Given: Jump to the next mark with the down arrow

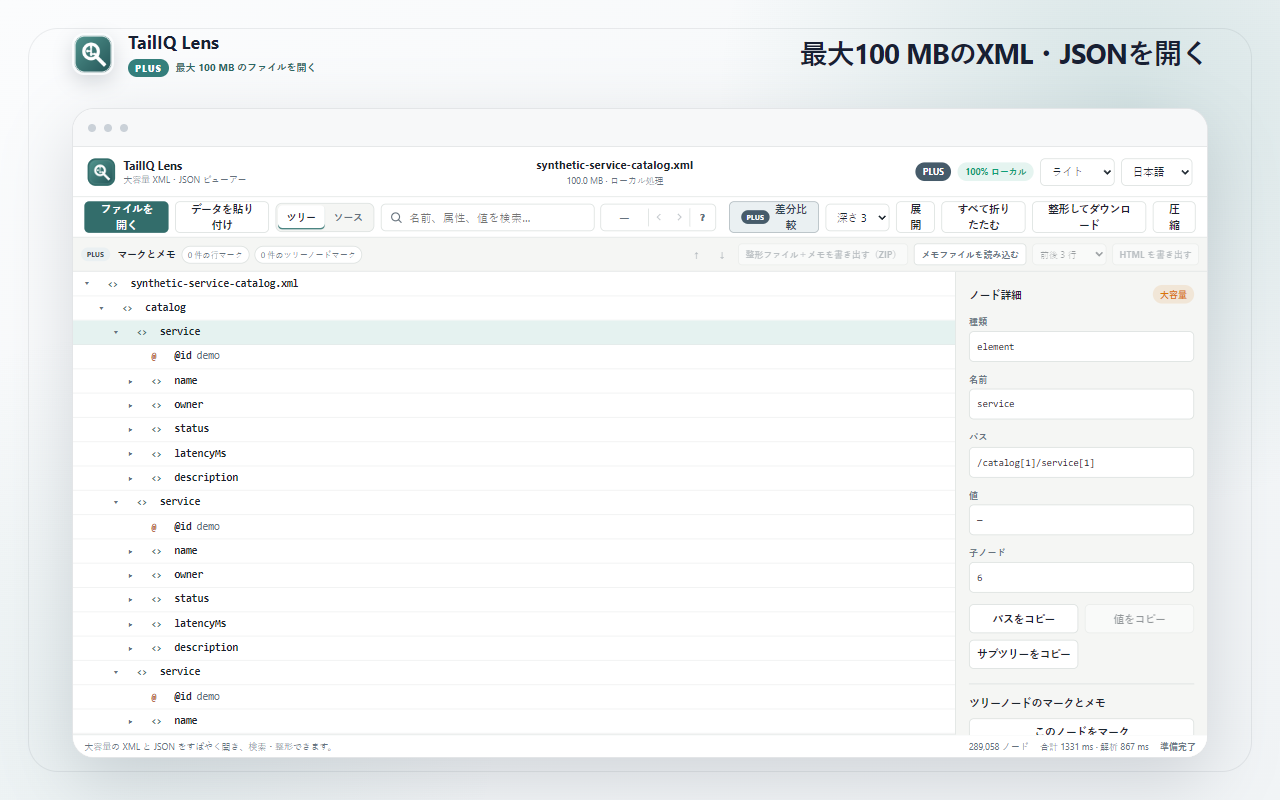Looking at the screenshot, I should click(721, 255).
